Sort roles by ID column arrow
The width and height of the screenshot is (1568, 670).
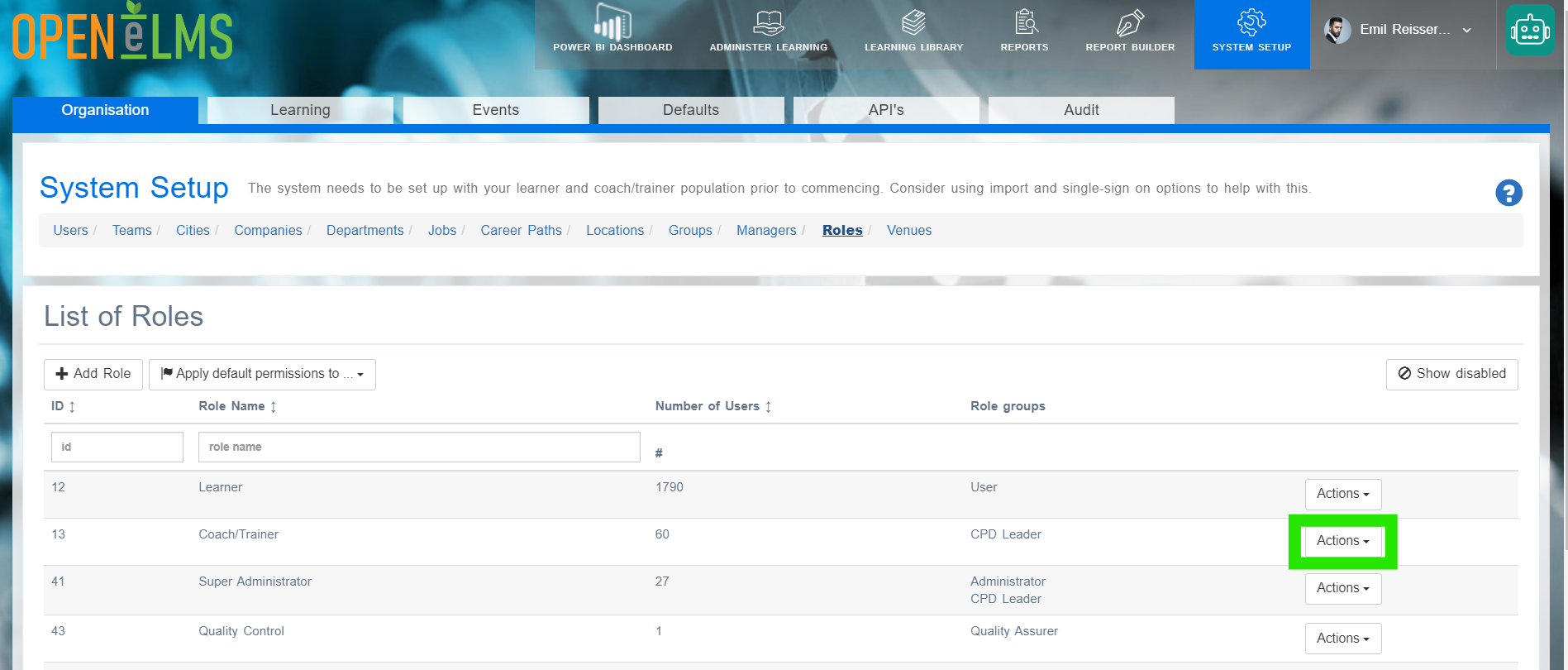[72, 407]
